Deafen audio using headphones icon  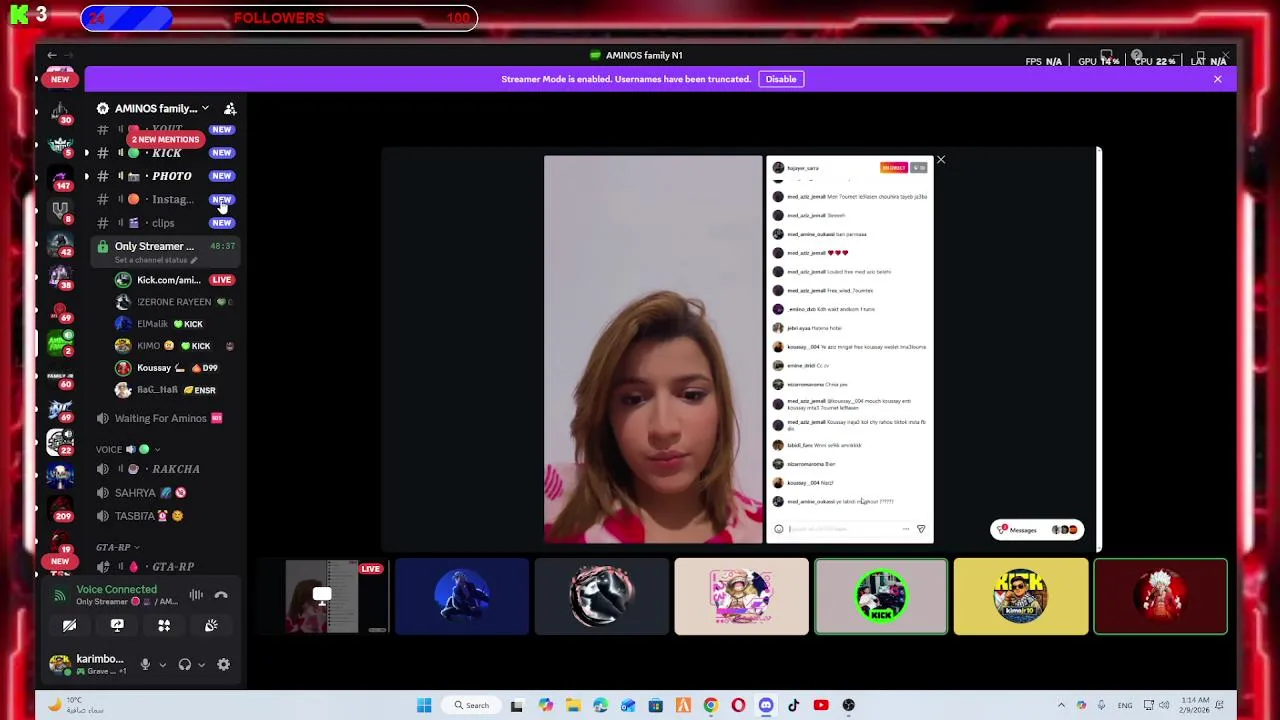(x=184, y=664)
